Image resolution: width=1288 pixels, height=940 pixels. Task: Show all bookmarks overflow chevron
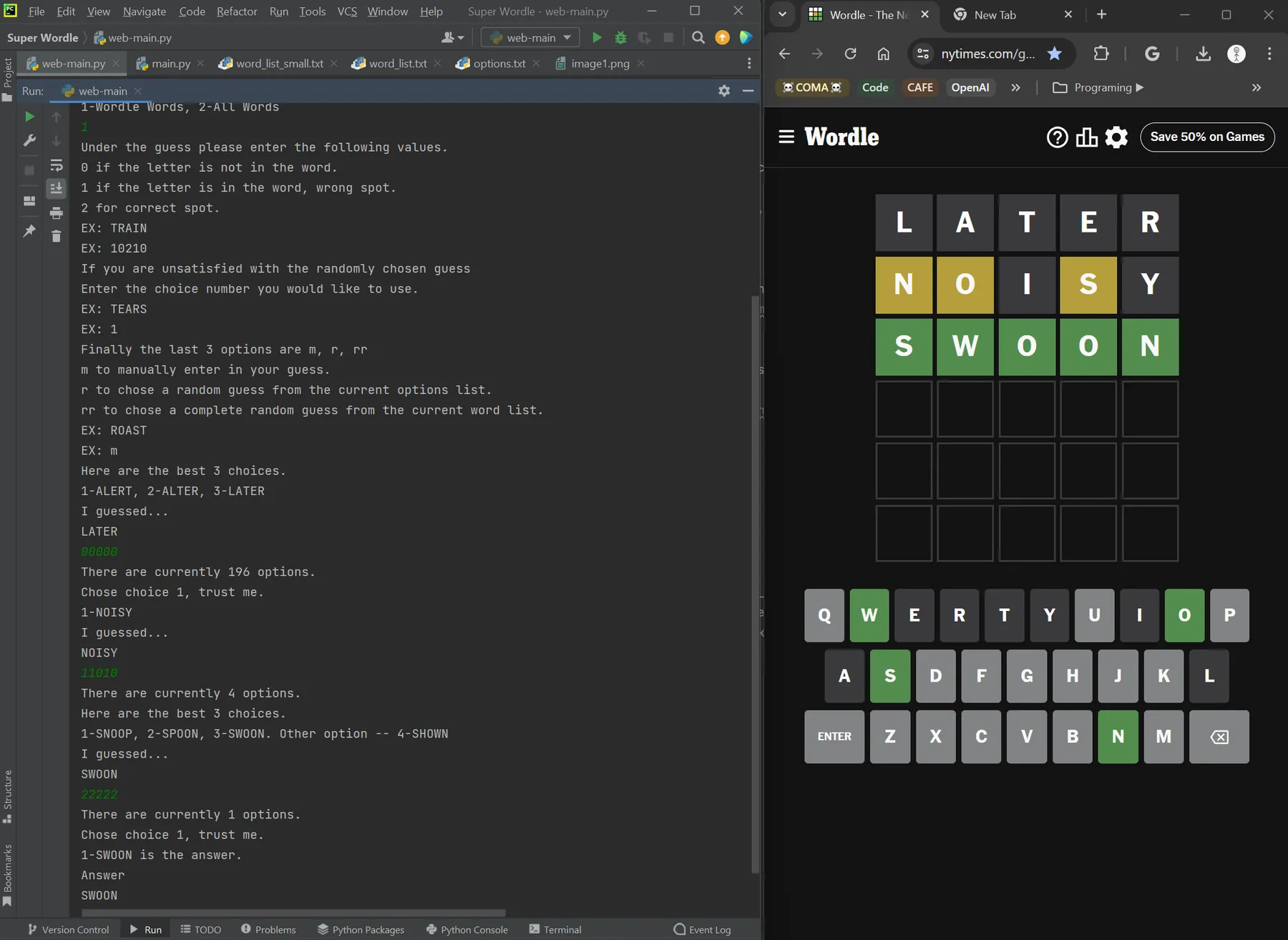coord(1257,87)
